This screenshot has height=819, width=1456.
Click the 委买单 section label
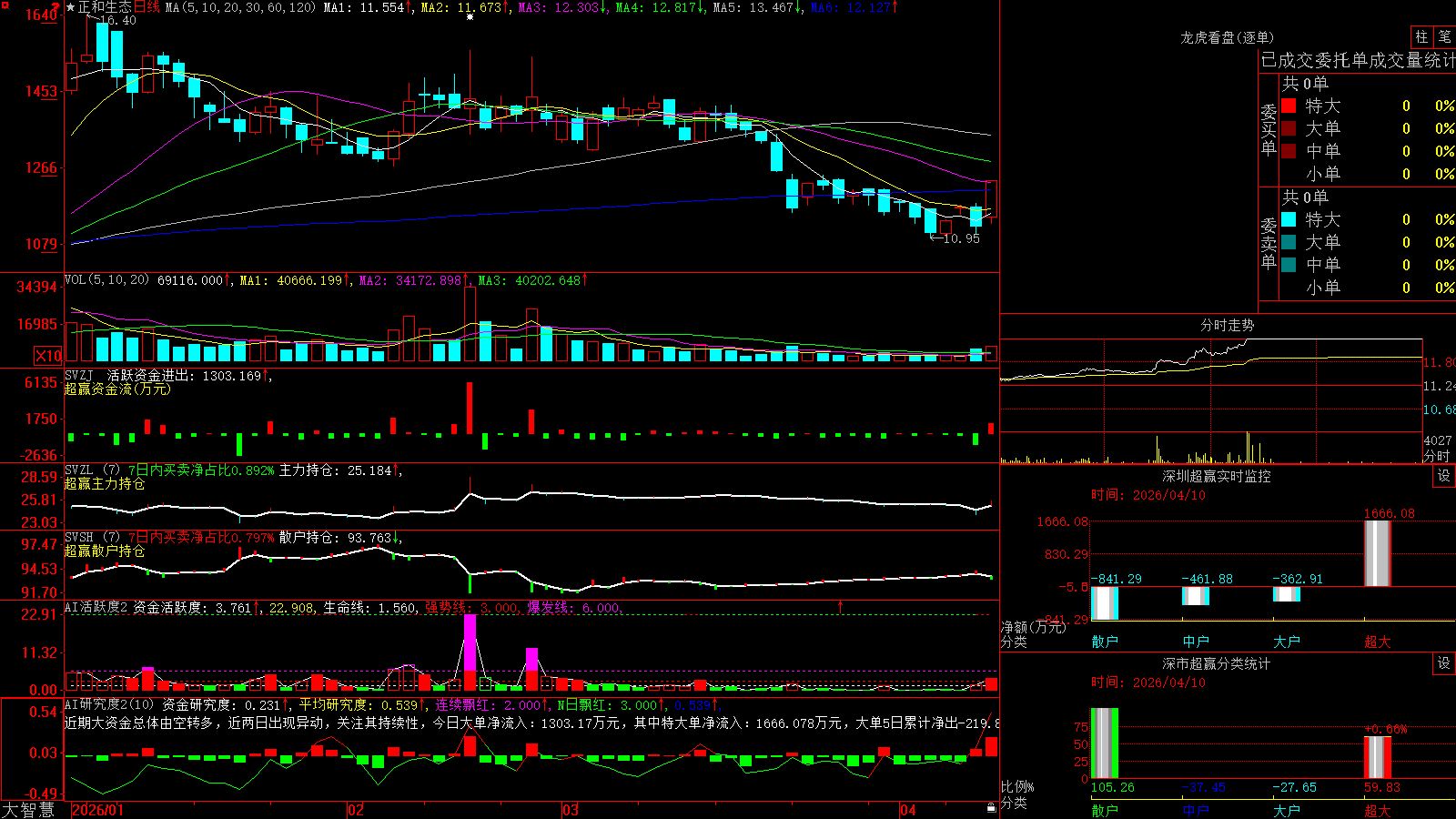pyautogui.click(x=1269, y=129)
